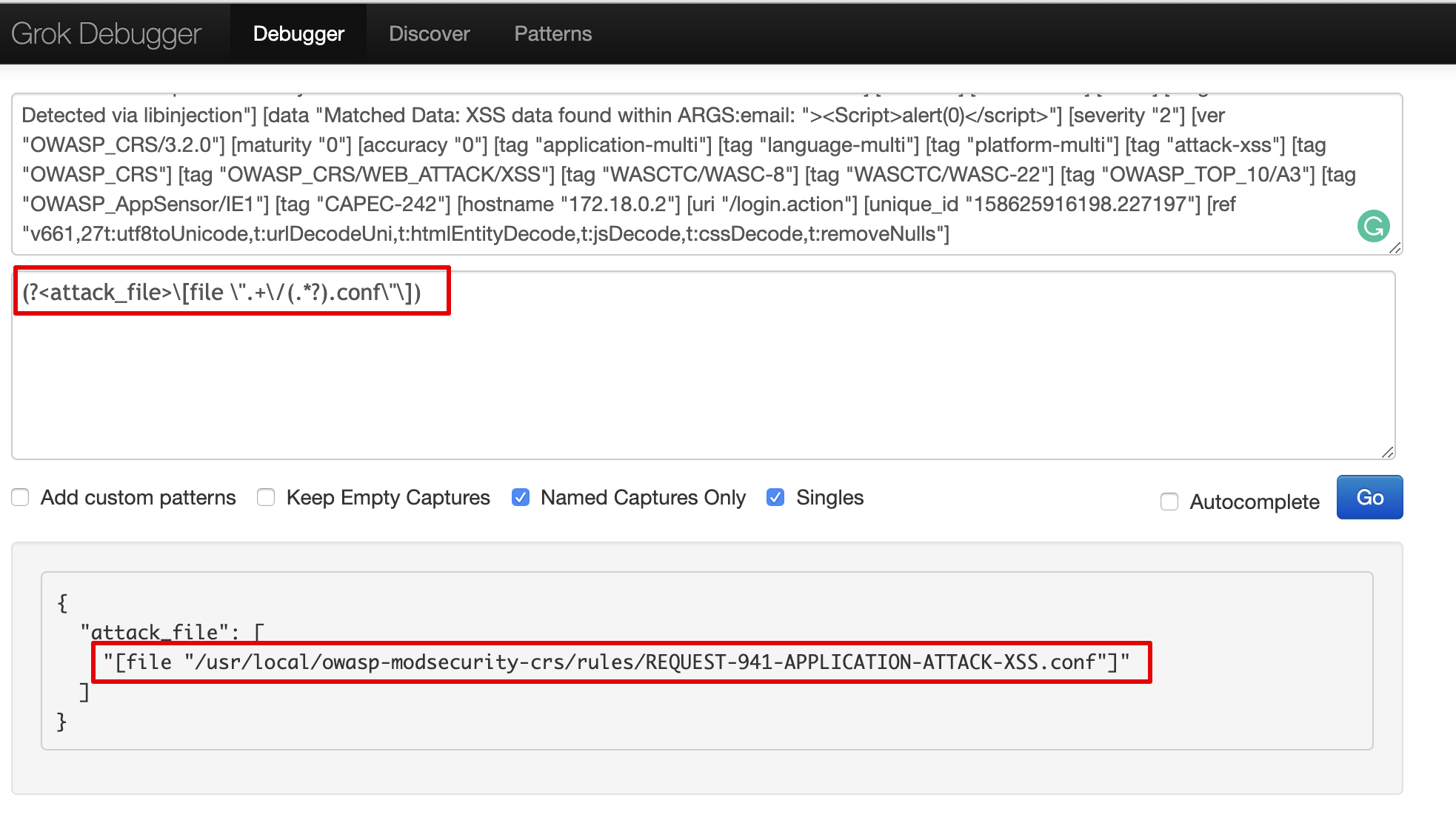Click the Grammarly icon in log textarea
The height and width of the screenshot is (832, 1456).
1373,226
